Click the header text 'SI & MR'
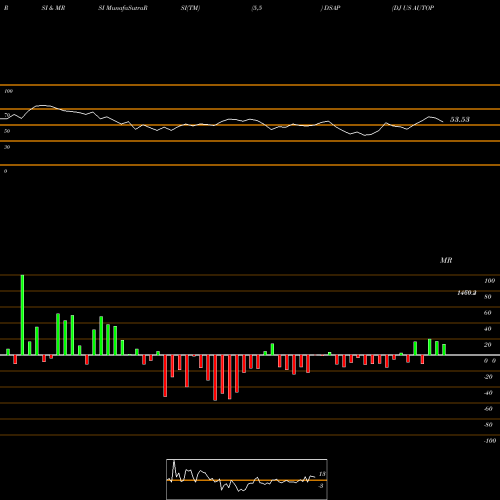Viewport: 500px width, 500px height. click(53, 8)
